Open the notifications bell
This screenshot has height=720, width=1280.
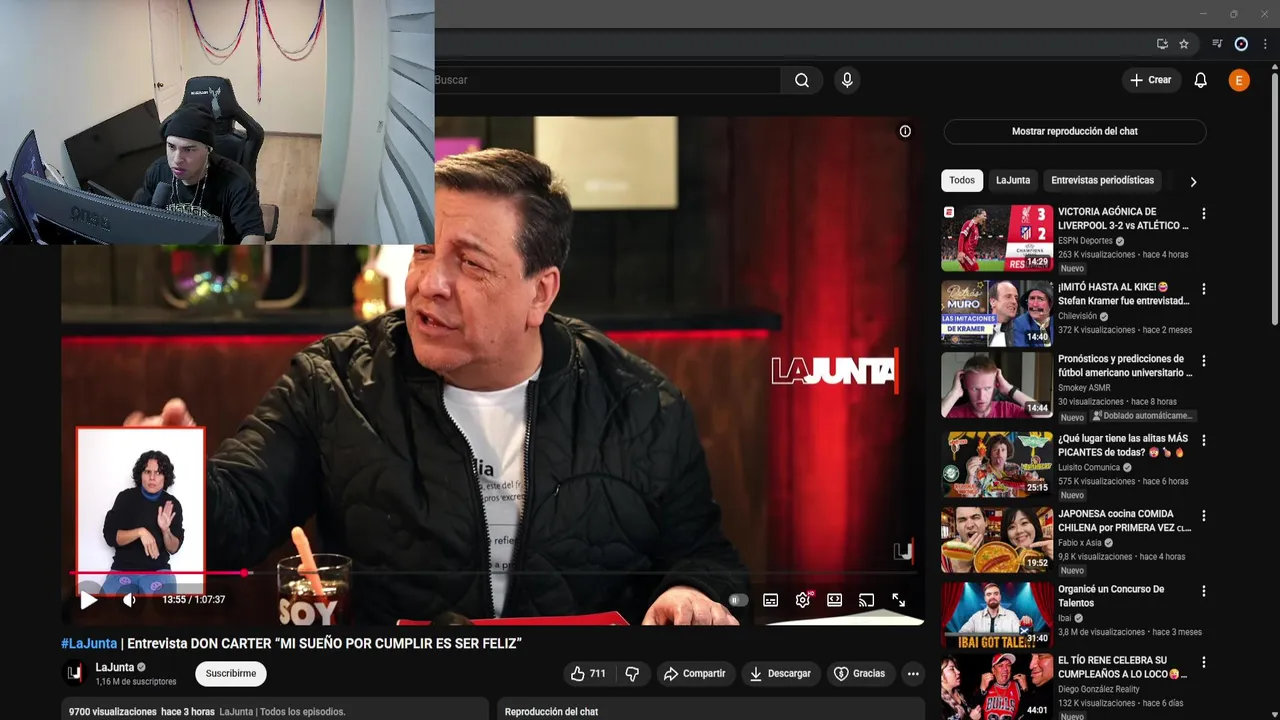pos(1201,80)
